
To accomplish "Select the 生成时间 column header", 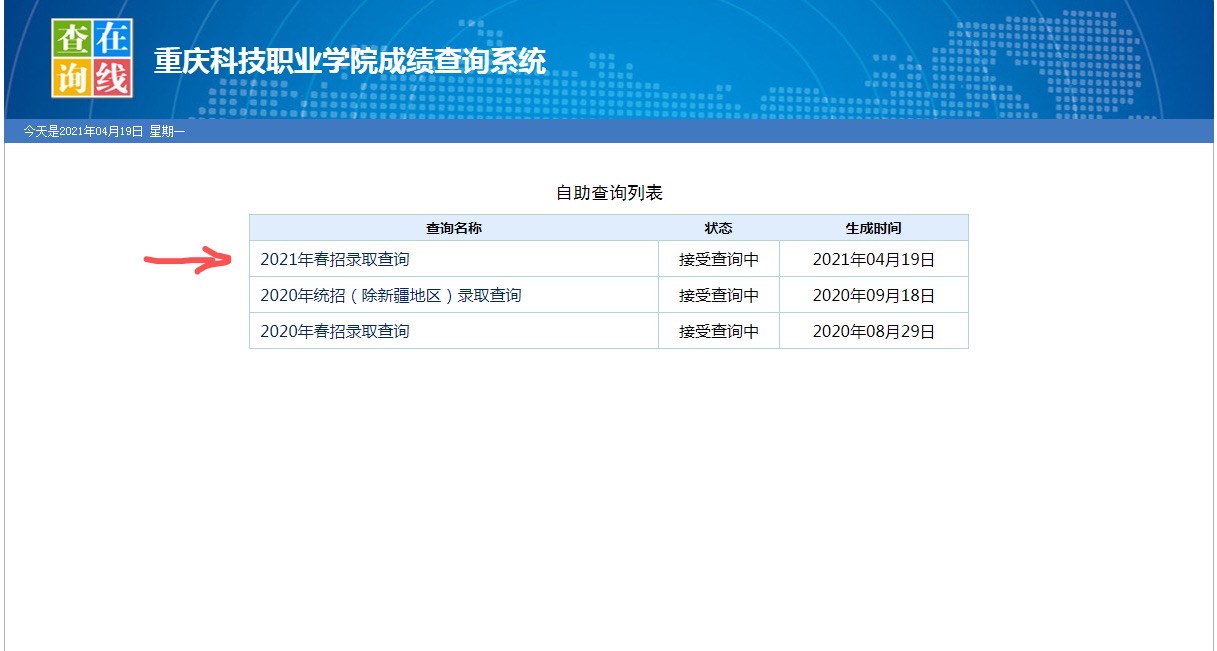I will pos(873,228).
